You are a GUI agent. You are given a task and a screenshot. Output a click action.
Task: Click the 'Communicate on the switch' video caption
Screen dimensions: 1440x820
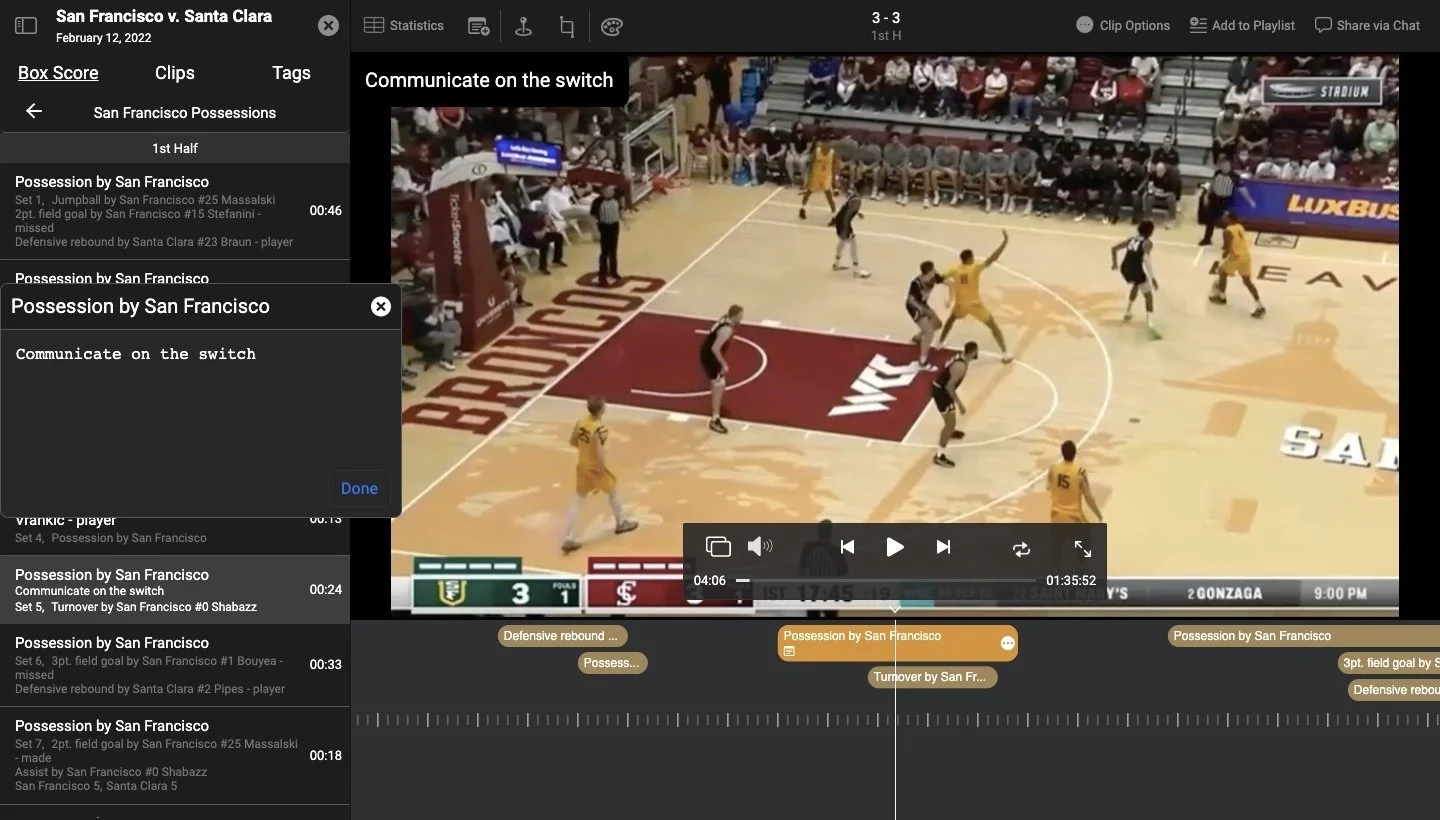489,80
